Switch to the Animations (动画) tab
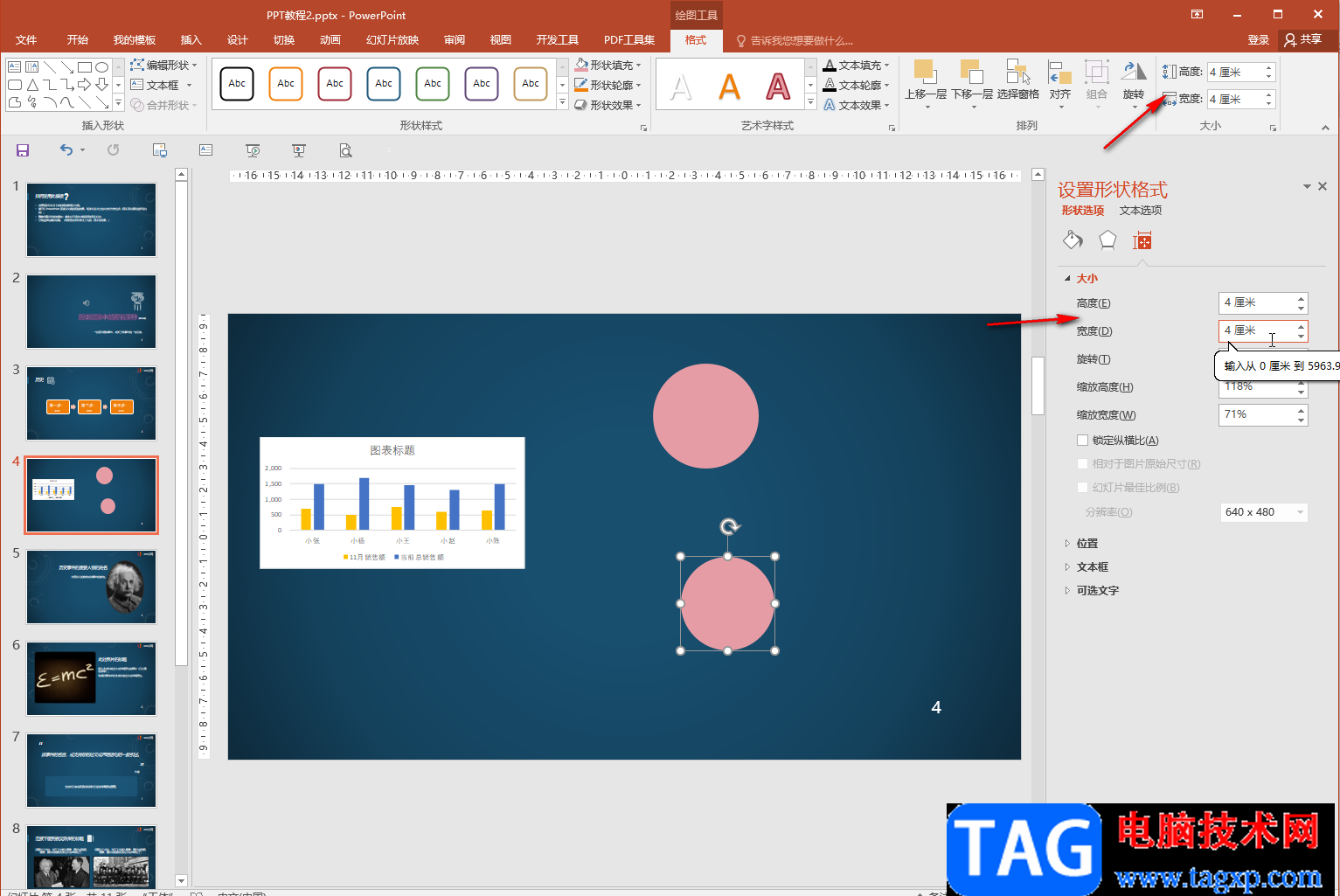 (x=330, y=39)
